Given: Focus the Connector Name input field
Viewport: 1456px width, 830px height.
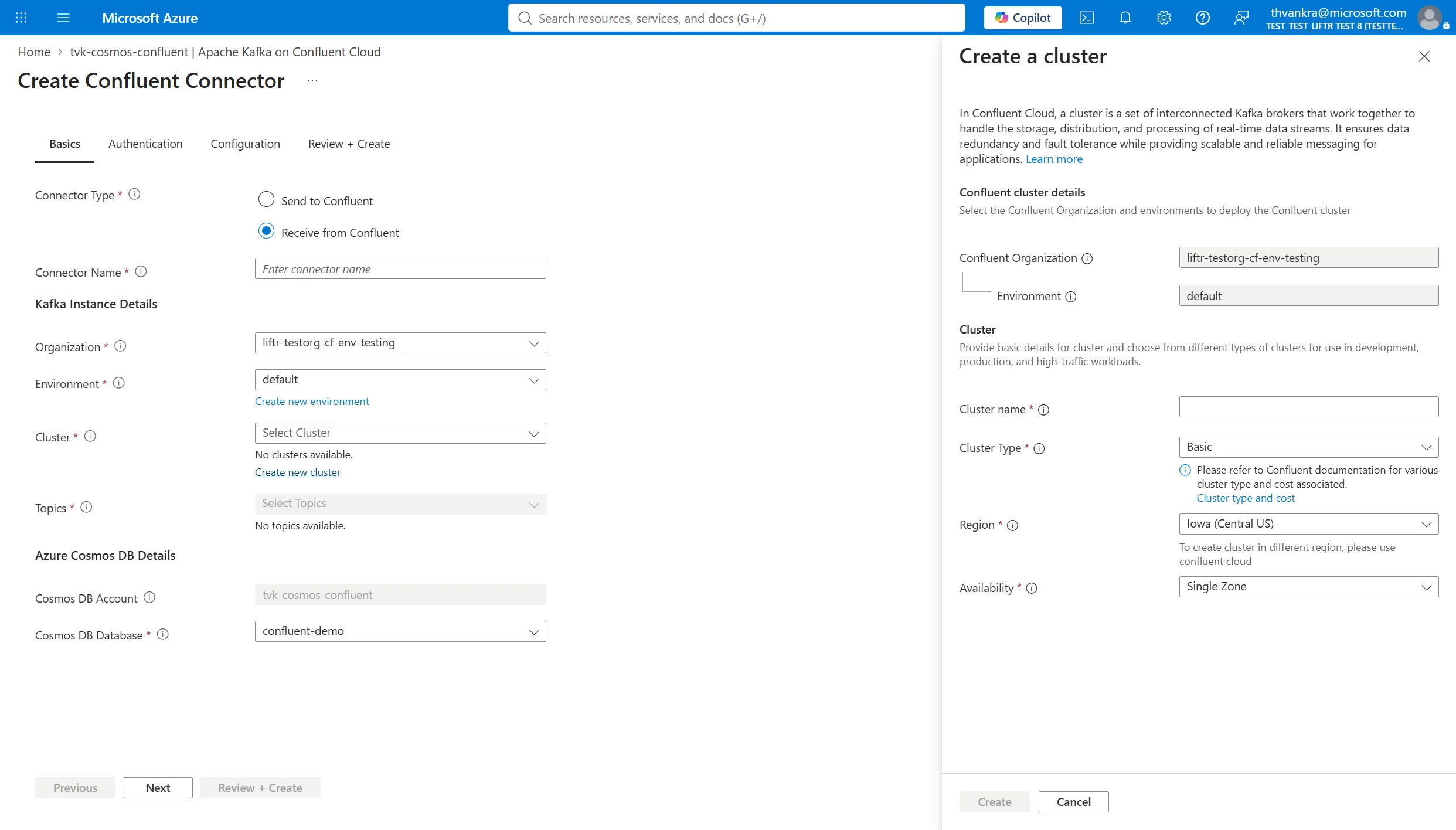Looking at the screenshot, I should [x=400, y=268].
